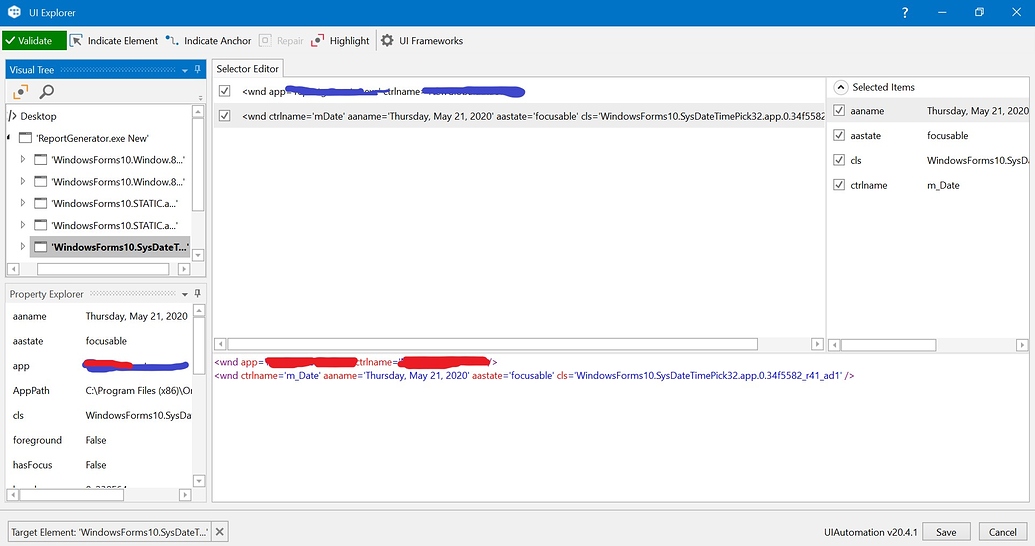Screen dimensions: 1035x546
Task: Select the Desktop node in Visual Tree
Action: pyautogui.click(x=38, y=116)
